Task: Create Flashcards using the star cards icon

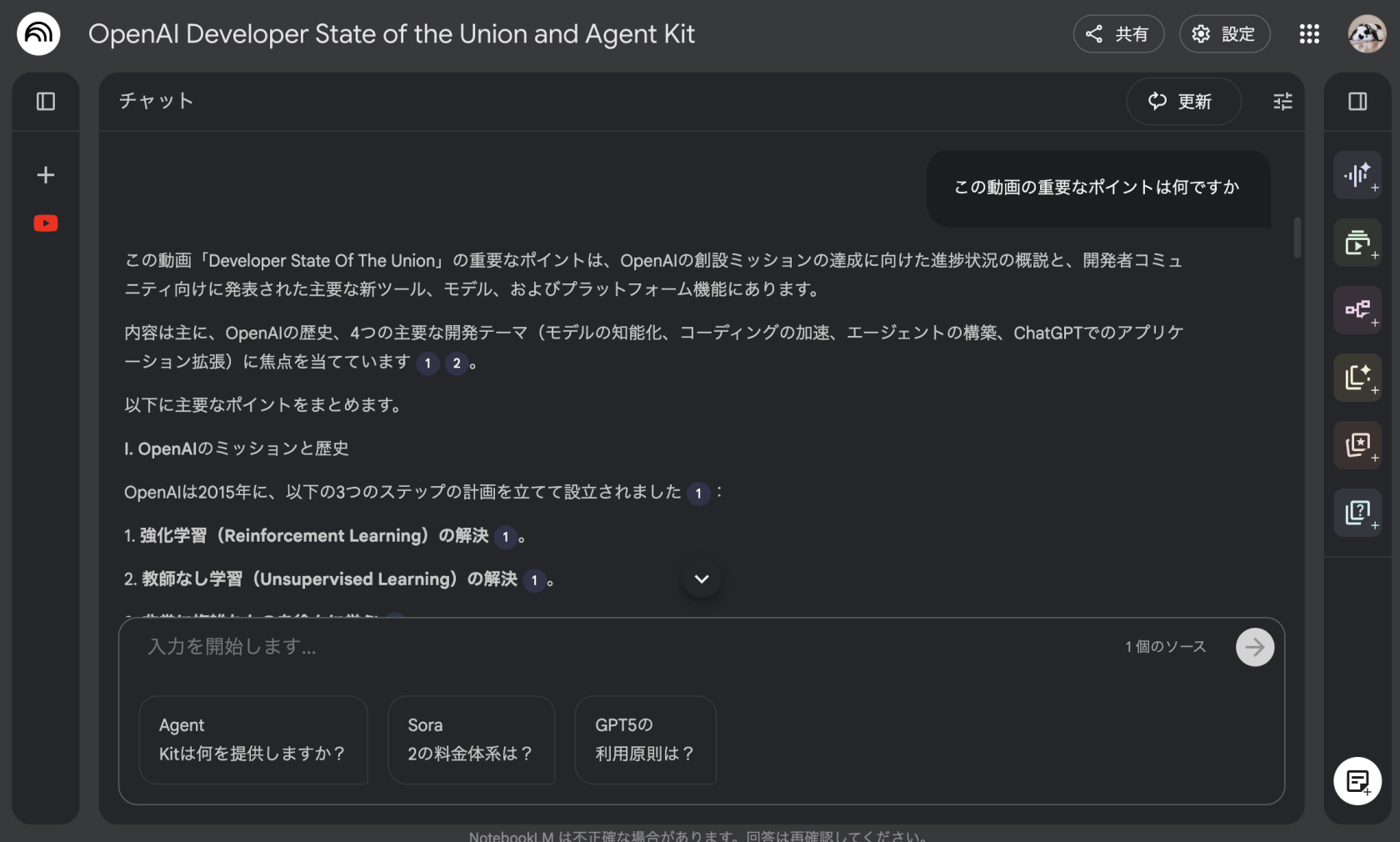Action: [1357, 444]
